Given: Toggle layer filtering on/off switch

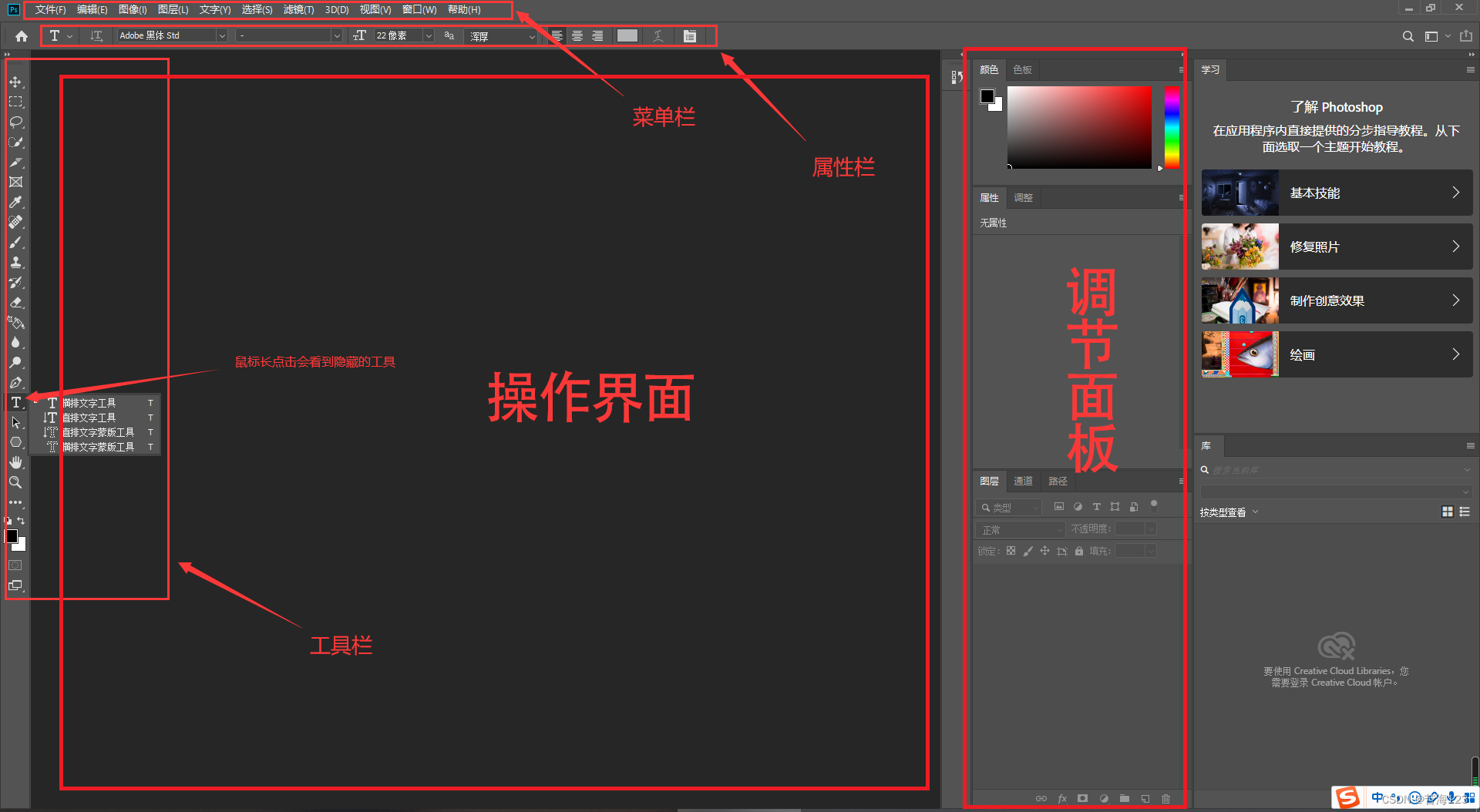Looking at the screenshot, I should pyautogui.click(x=1154, y=505).
